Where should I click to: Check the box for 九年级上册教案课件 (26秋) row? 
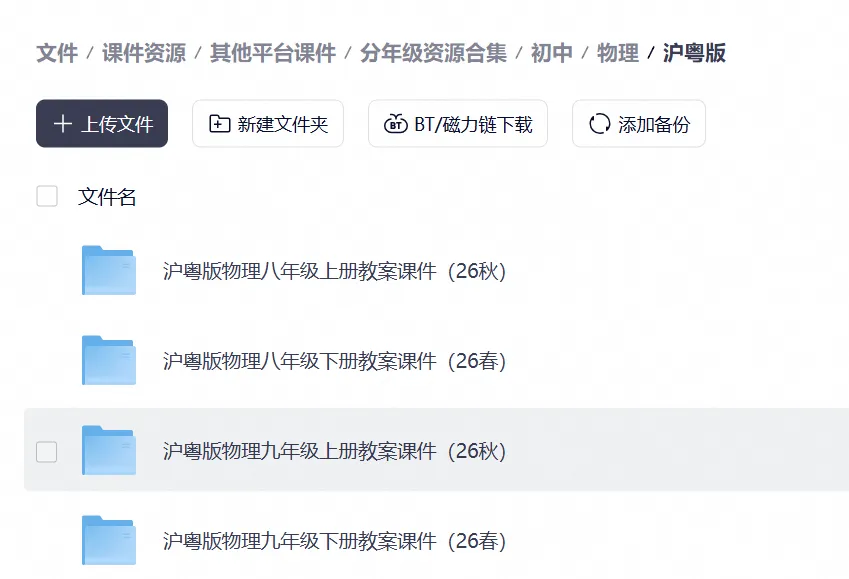click(x=47, y=452)
